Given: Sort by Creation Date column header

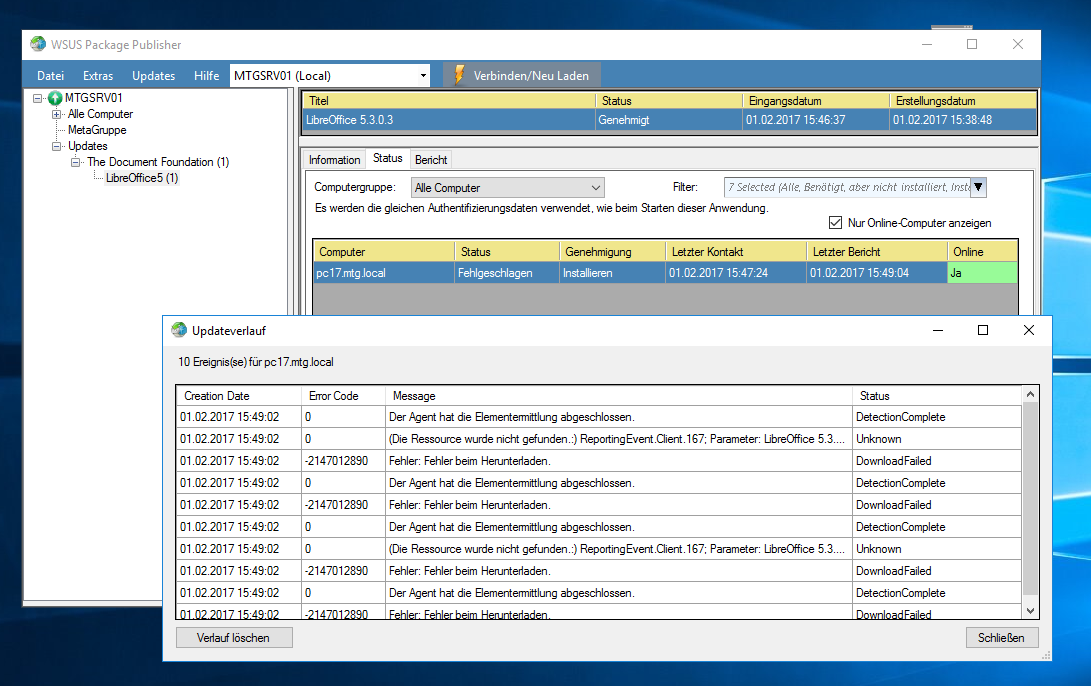Looking at the screenshot, I should tap(239, 396).
